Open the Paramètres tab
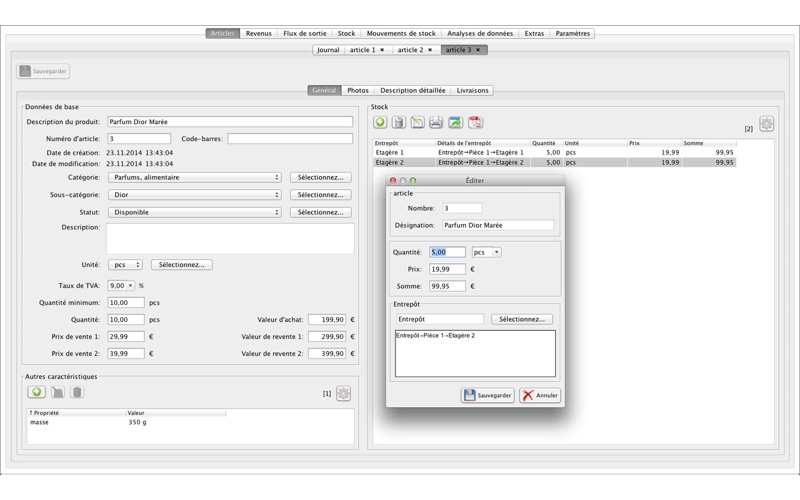Screen dimensions: 800x500 pyautogui.click(x=572, y=33)
